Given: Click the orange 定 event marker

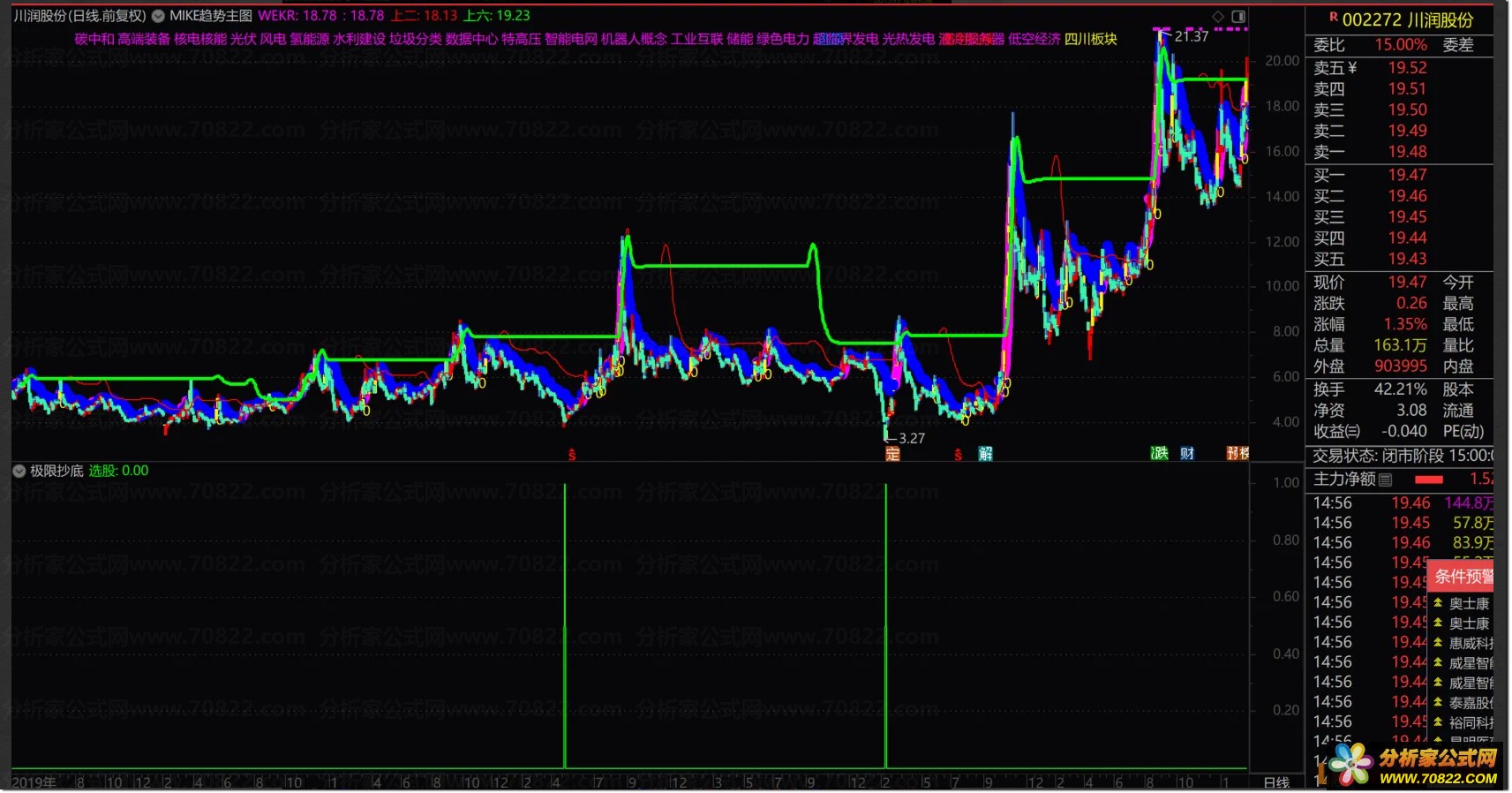Looking at the screenshot, I should (x=892, y=454).
